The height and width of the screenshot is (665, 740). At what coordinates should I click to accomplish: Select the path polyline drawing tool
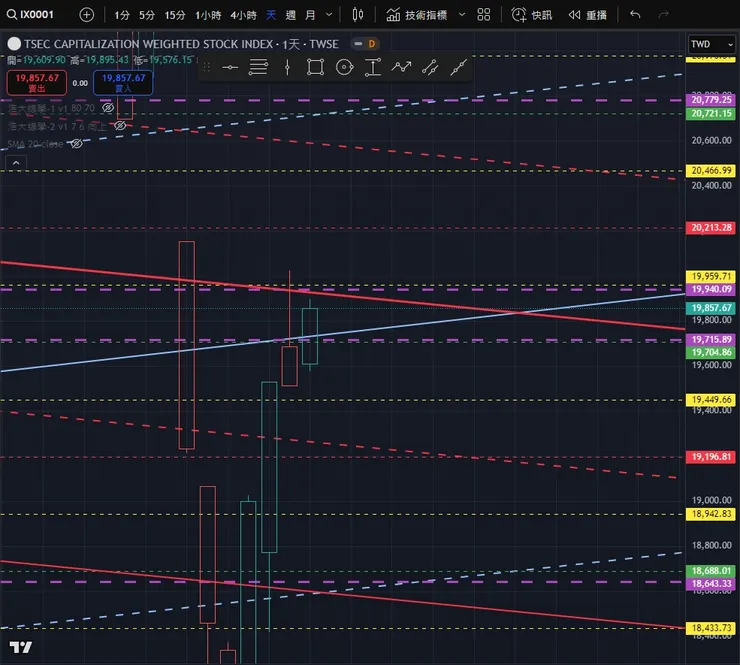(401, 67)
